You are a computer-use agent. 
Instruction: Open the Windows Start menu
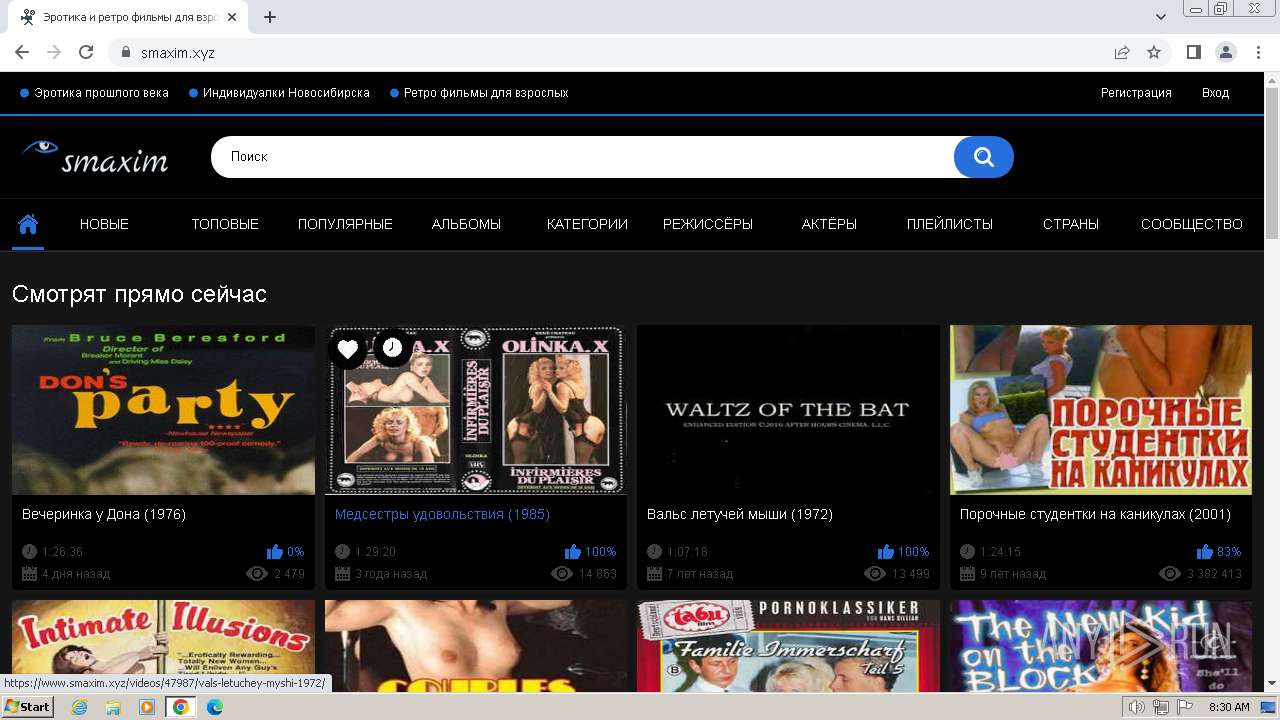click(x=27, y=707)
